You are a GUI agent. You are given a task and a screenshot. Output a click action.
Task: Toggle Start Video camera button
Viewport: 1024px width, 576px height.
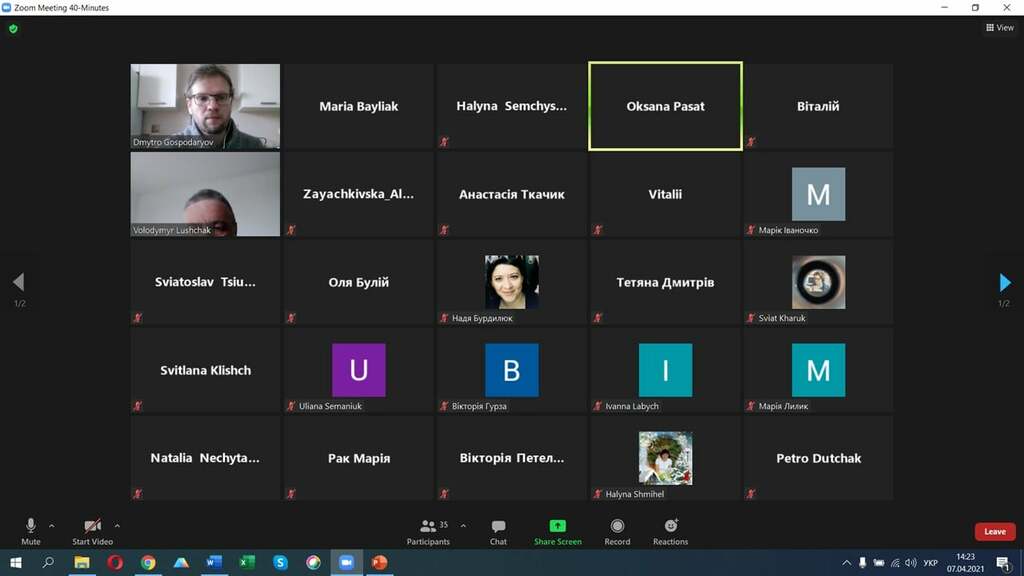(x=92, y=532)
